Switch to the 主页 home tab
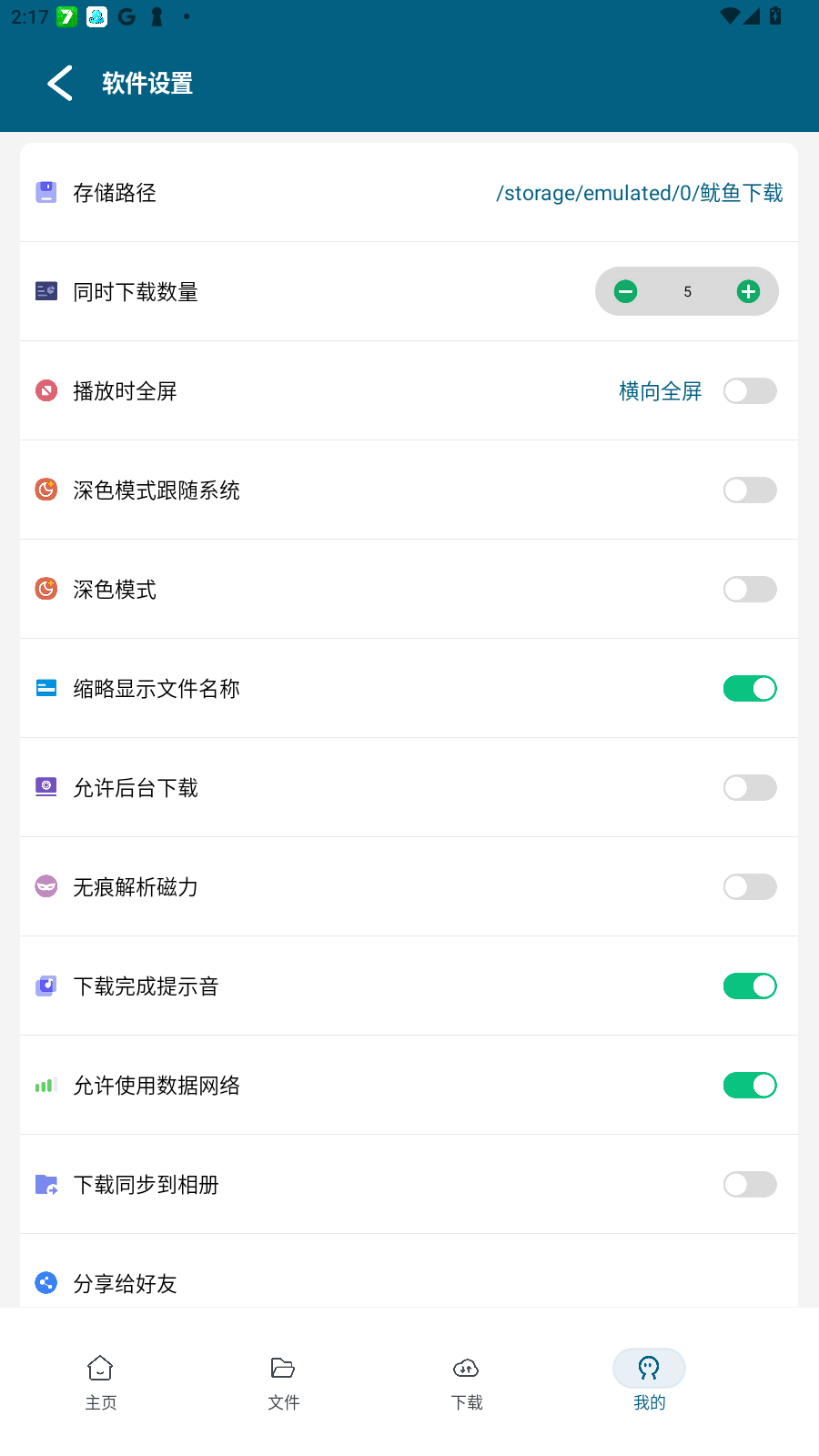Image resolution: width=819 pixels, height=1456 pixels. pos(100,1381)
